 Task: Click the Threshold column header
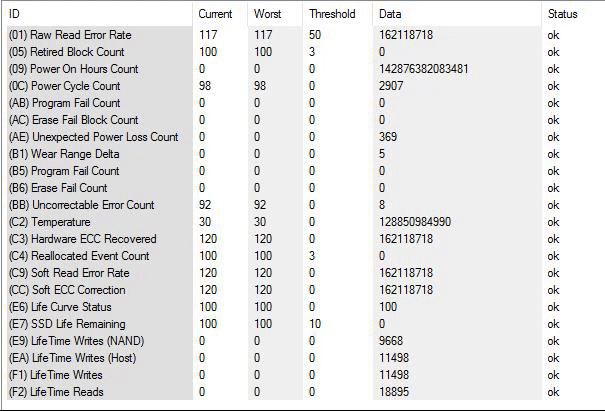(338, 14)
